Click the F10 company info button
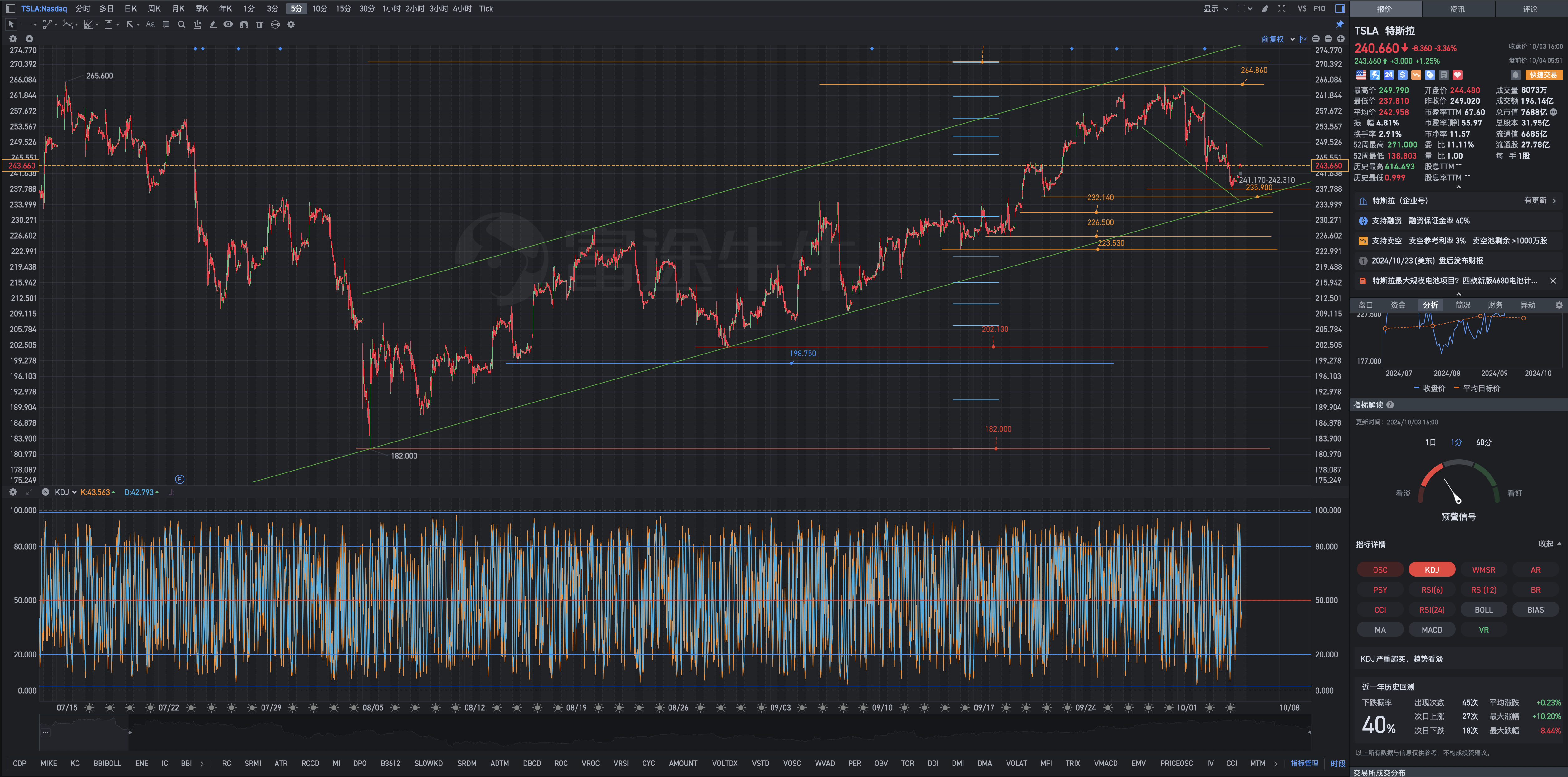Image resolution: width=1568 pixels, height=777 pixels. (x=1319, y=8)
